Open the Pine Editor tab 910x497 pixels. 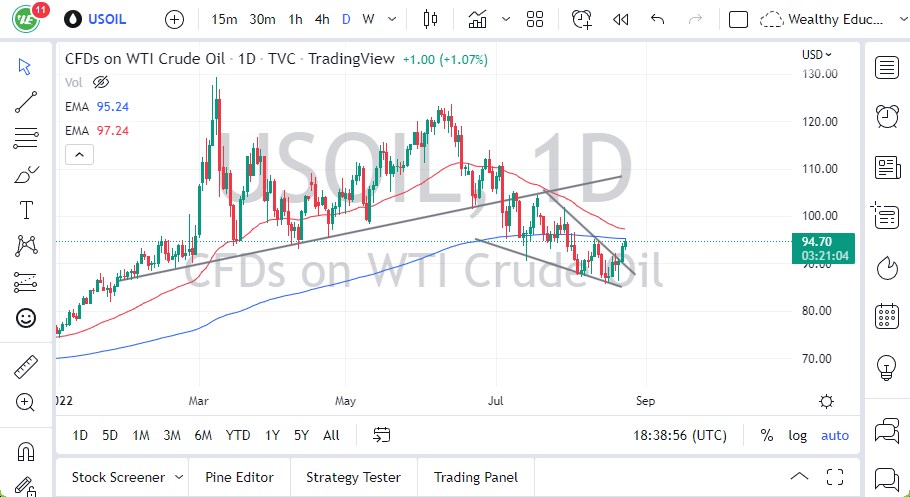pos(240,477)
